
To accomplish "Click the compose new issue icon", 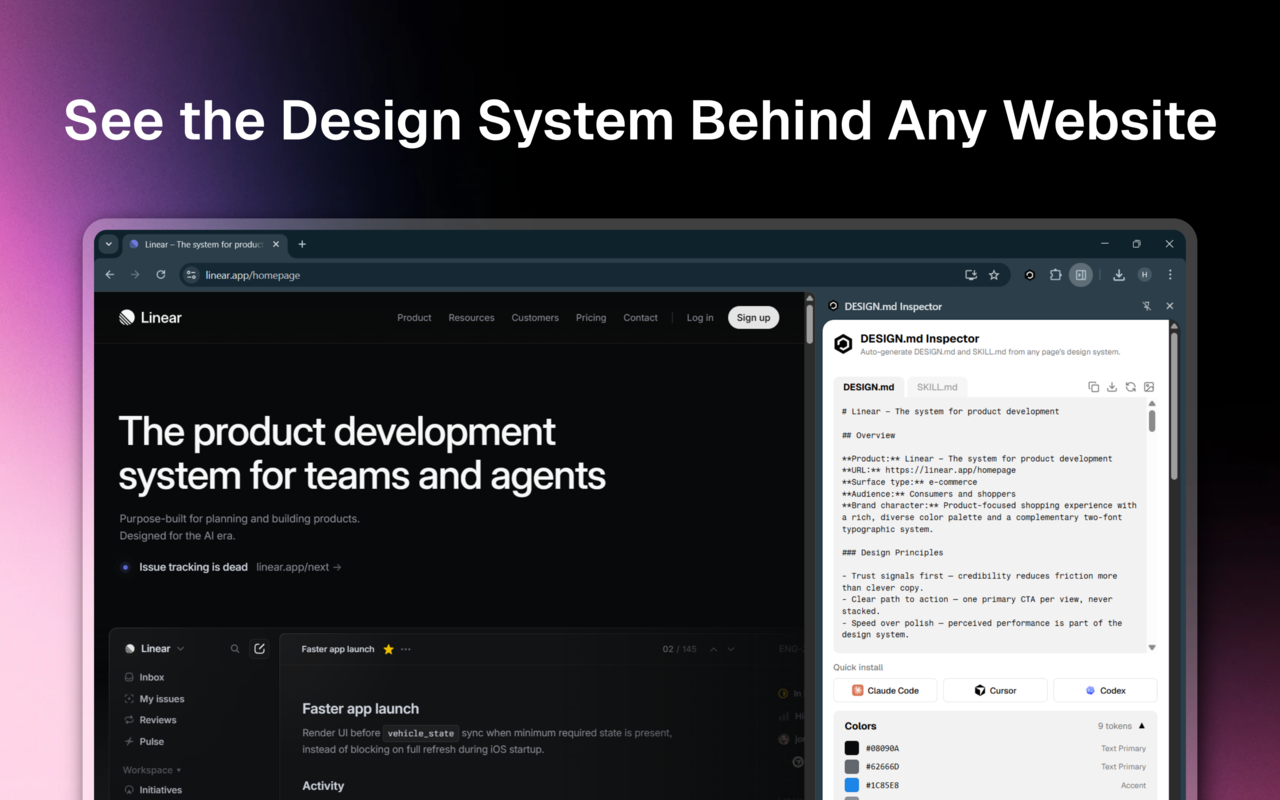I will 259,649.
